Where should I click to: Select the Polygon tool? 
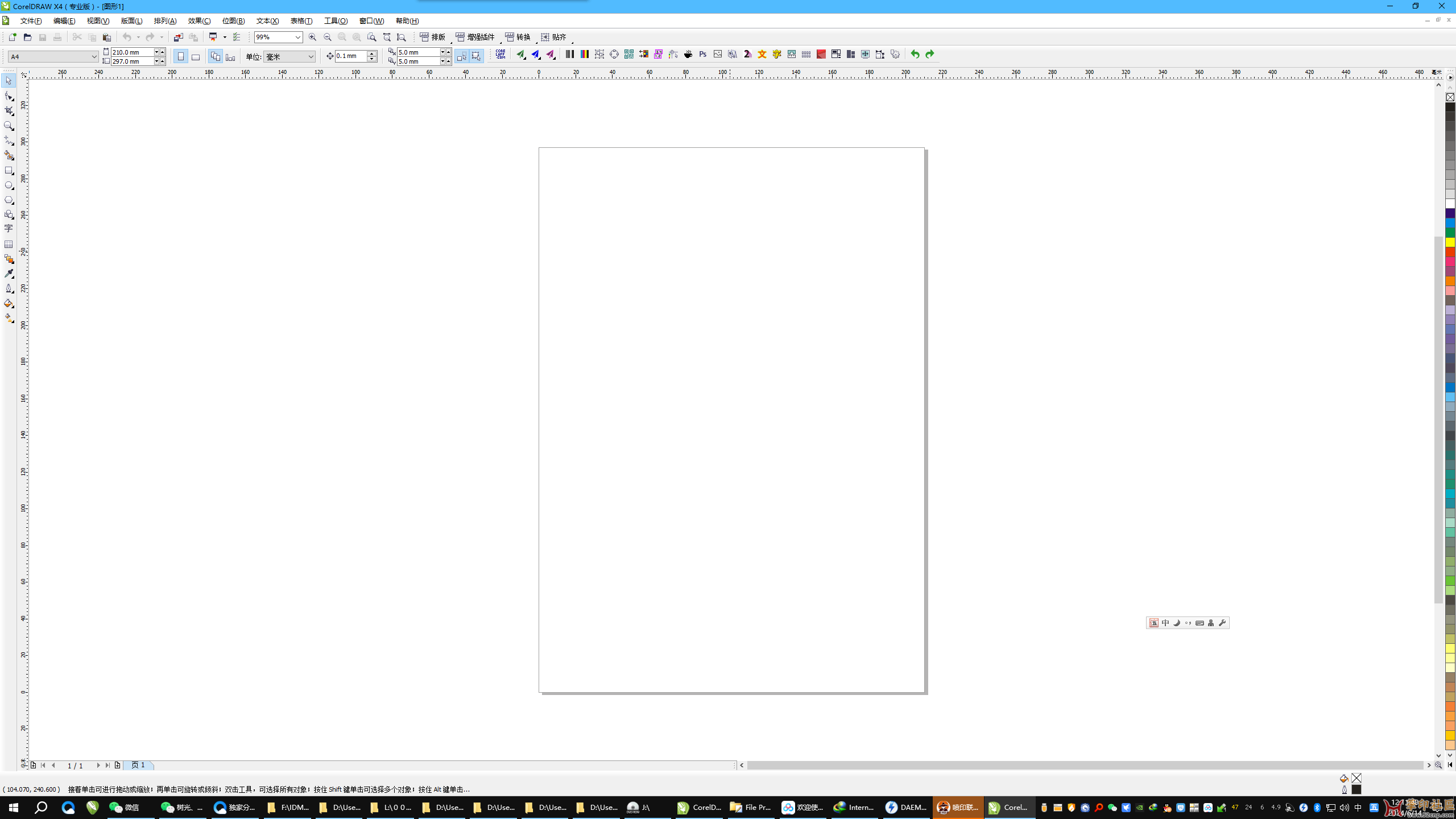point(9,200)
